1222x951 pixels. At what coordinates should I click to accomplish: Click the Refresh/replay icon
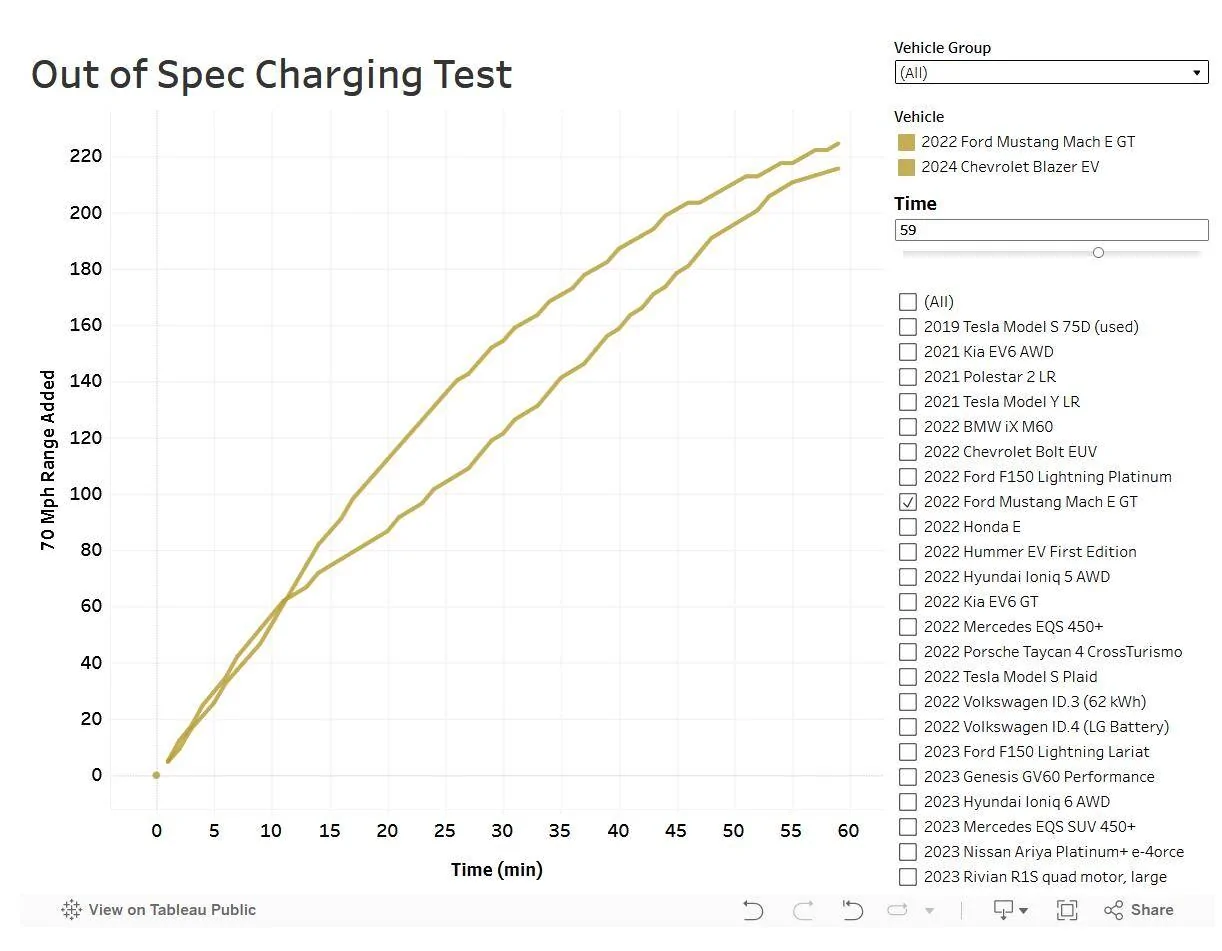click(x=898, y=910)
